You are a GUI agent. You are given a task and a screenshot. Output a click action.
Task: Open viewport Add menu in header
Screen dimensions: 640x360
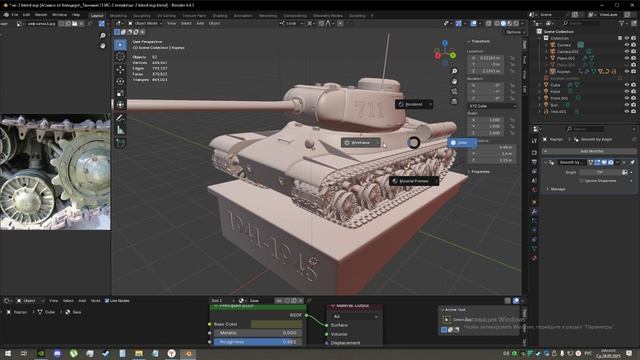coord(200,23)
